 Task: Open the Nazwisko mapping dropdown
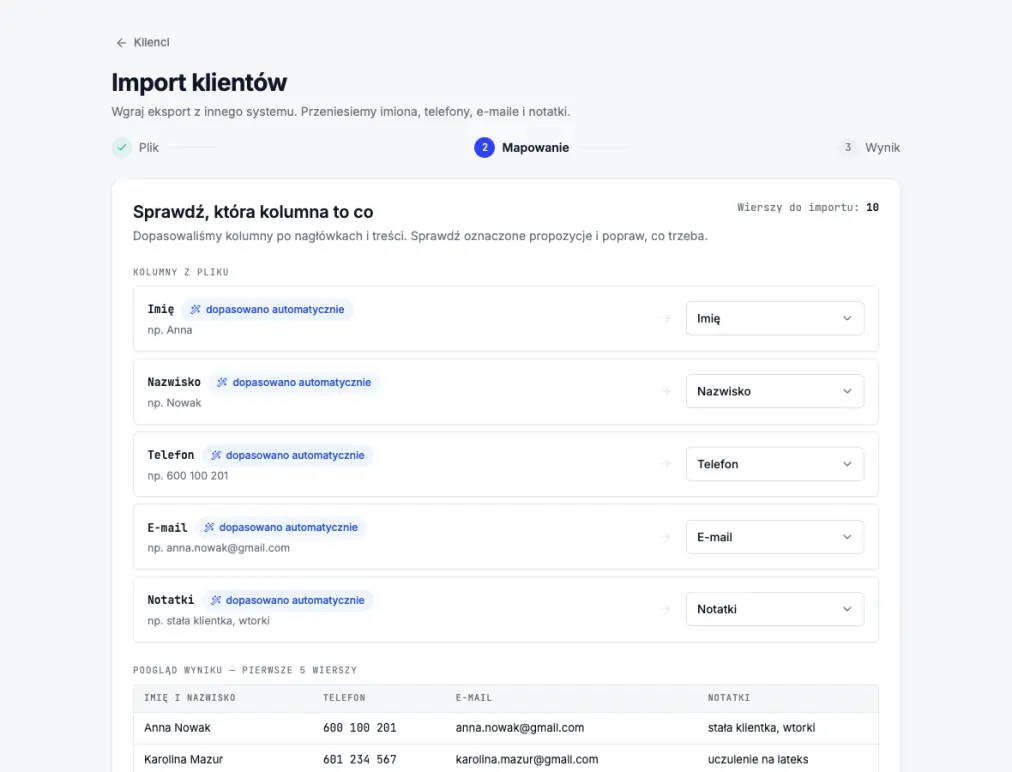coord(774,391)
